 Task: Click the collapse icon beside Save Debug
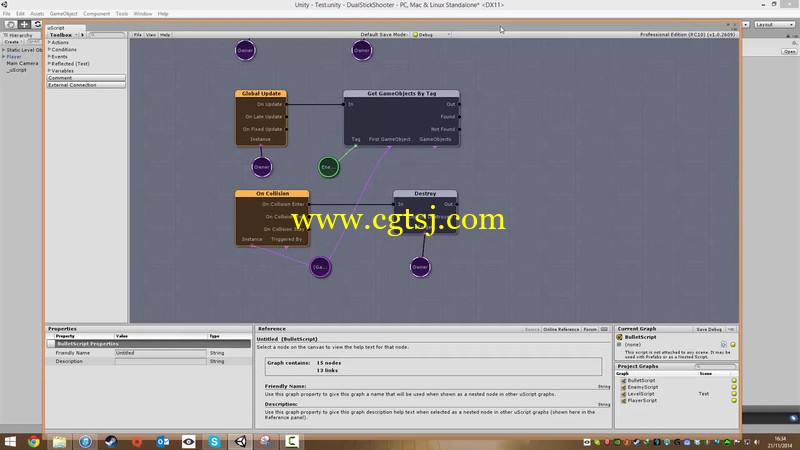(x=731, y=329)
